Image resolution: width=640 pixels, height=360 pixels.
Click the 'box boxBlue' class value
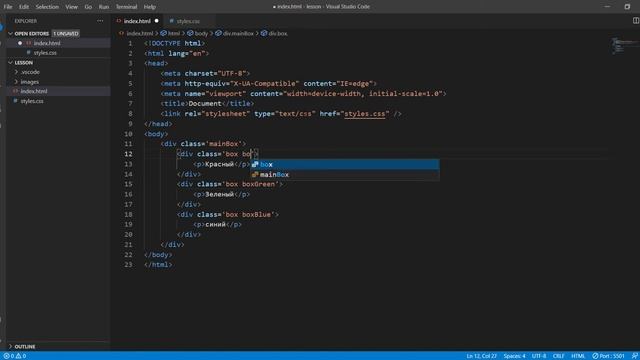click(x=248, y=214)
